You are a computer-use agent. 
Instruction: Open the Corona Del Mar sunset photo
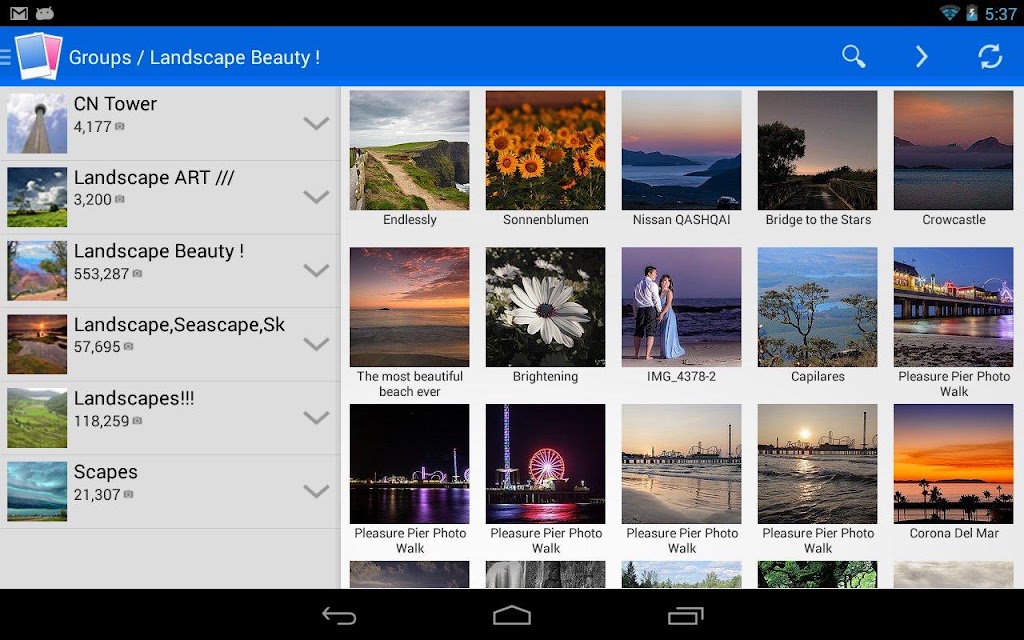tap(953, 464)
